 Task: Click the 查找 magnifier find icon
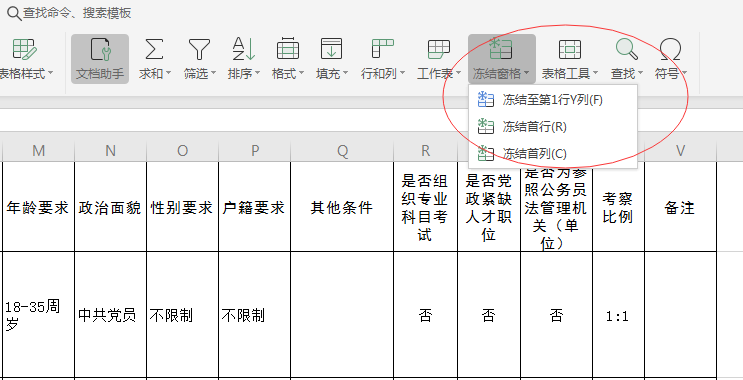coord(627,49)
